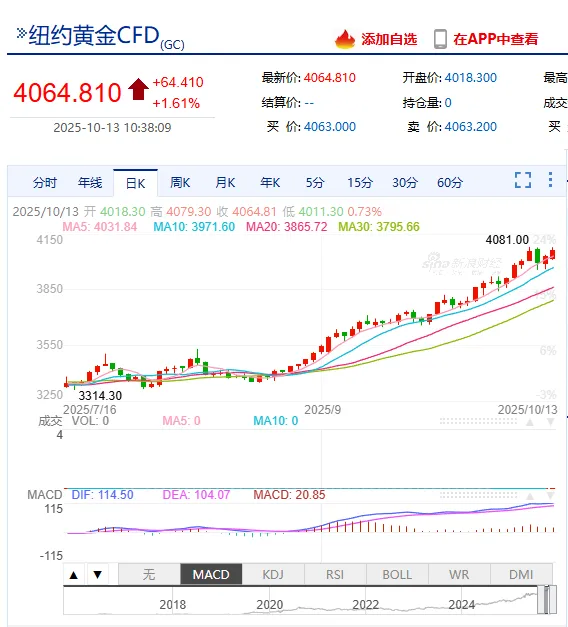Click 在APP中查看 link
Viewport: 568px width, 627px height.
tap(496, 39)
